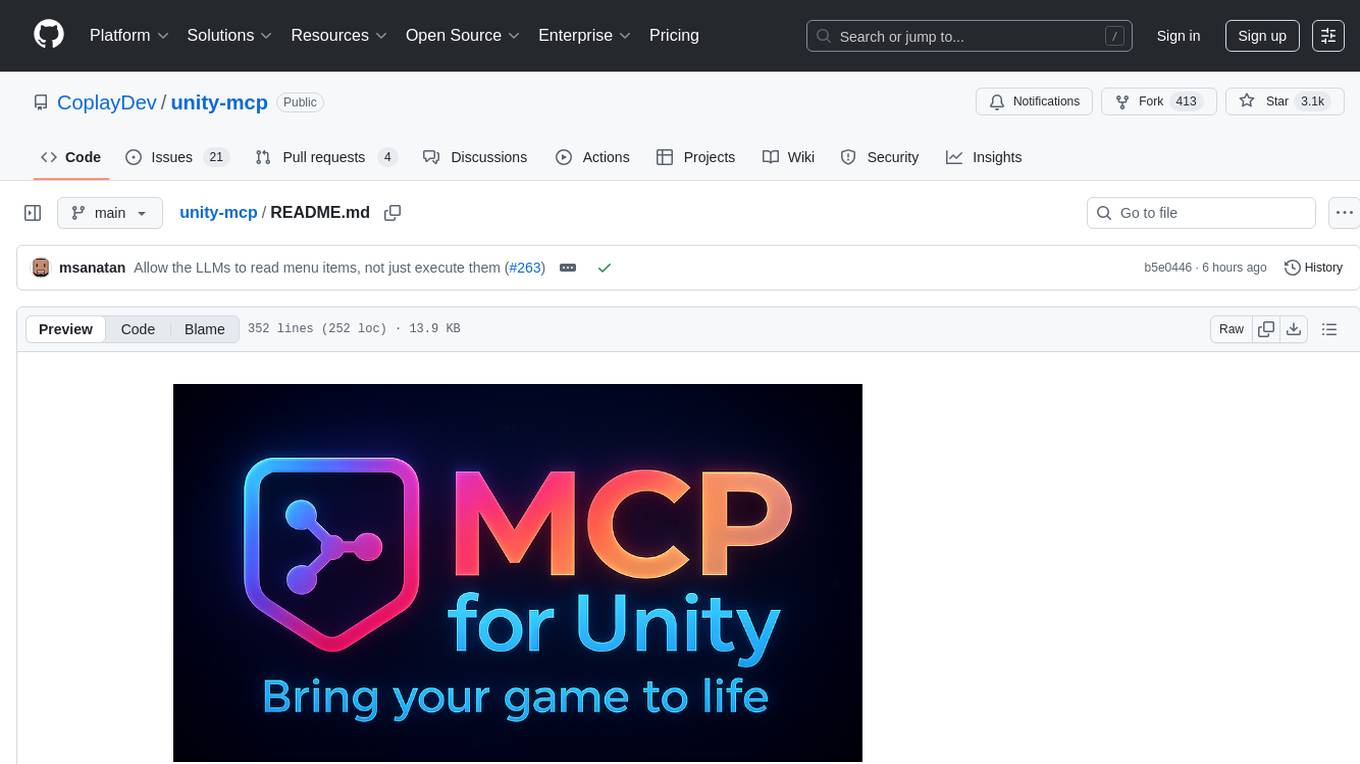Open the appearance settings icon

1328,36
